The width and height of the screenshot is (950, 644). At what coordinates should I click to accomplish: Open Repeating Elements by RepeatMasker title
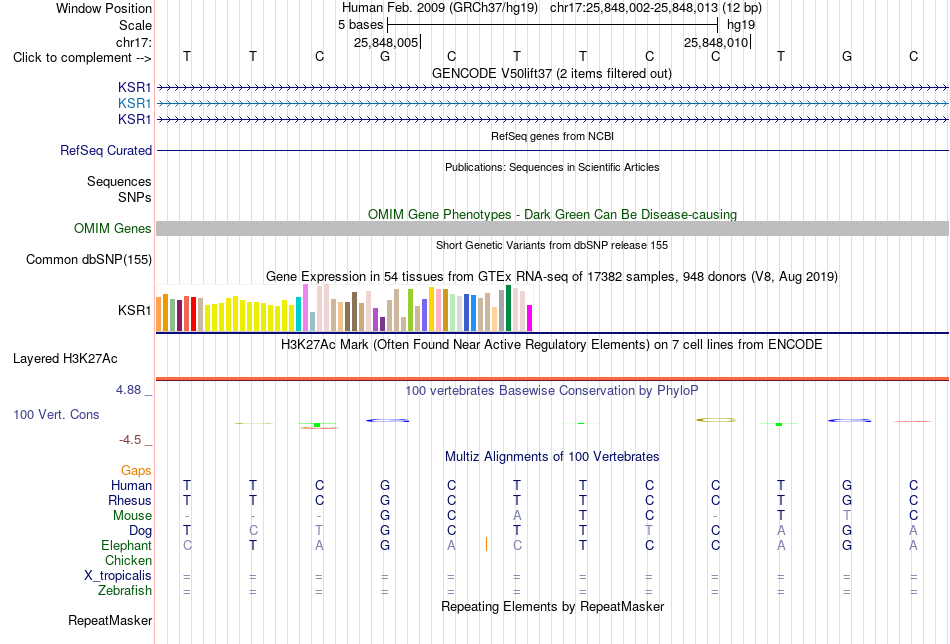[553, 606]
